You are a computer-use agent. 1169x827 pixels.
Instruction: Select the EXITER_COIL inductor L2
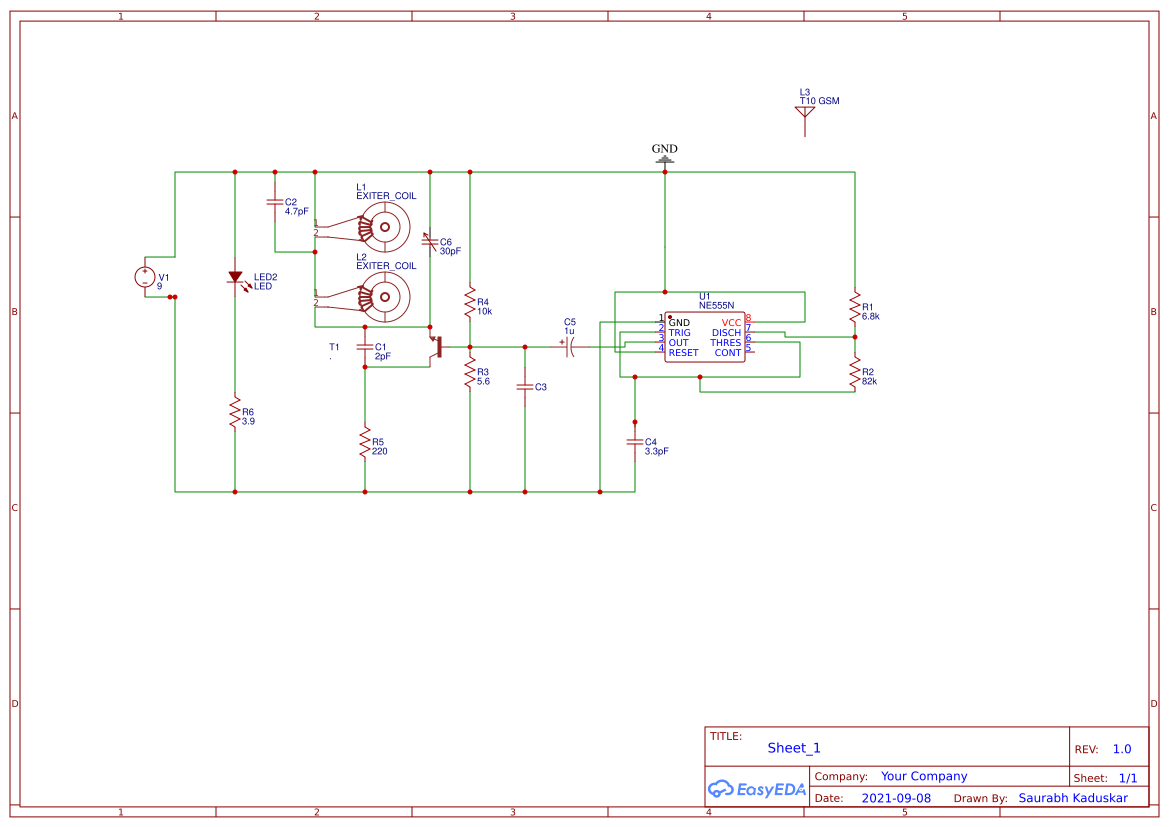(x=383, y=296)
